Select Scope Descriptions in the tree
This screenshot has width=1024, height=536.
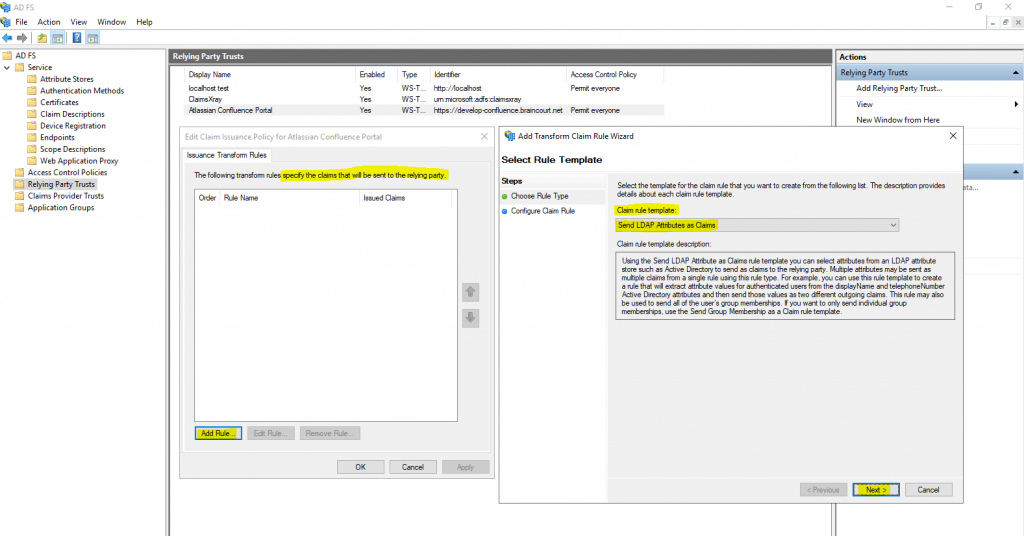[72, 150]
